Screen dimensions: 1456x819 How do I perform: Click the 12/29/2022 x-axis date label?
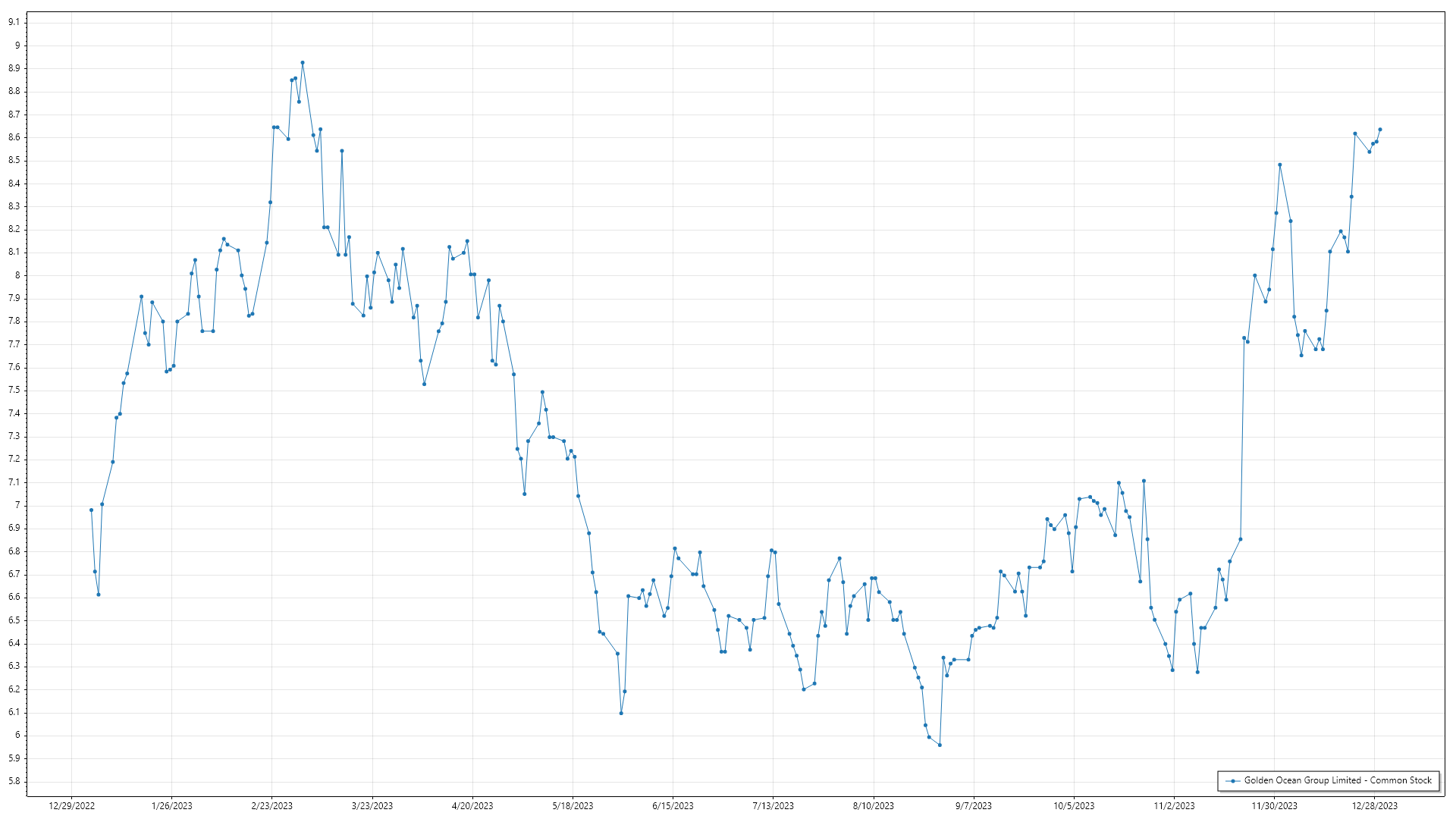coord(71,806)
